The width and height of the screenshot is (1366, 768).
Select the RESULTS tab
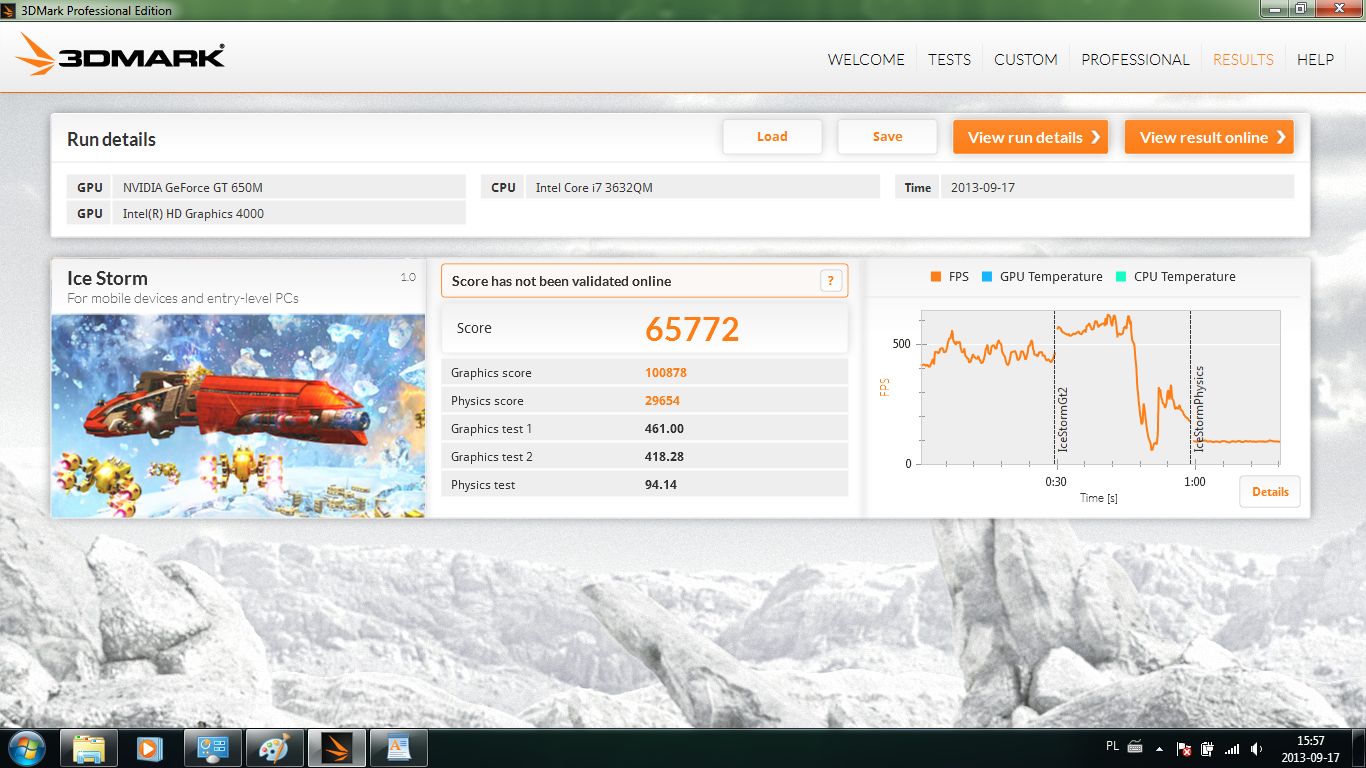[x=1243, y=60]
